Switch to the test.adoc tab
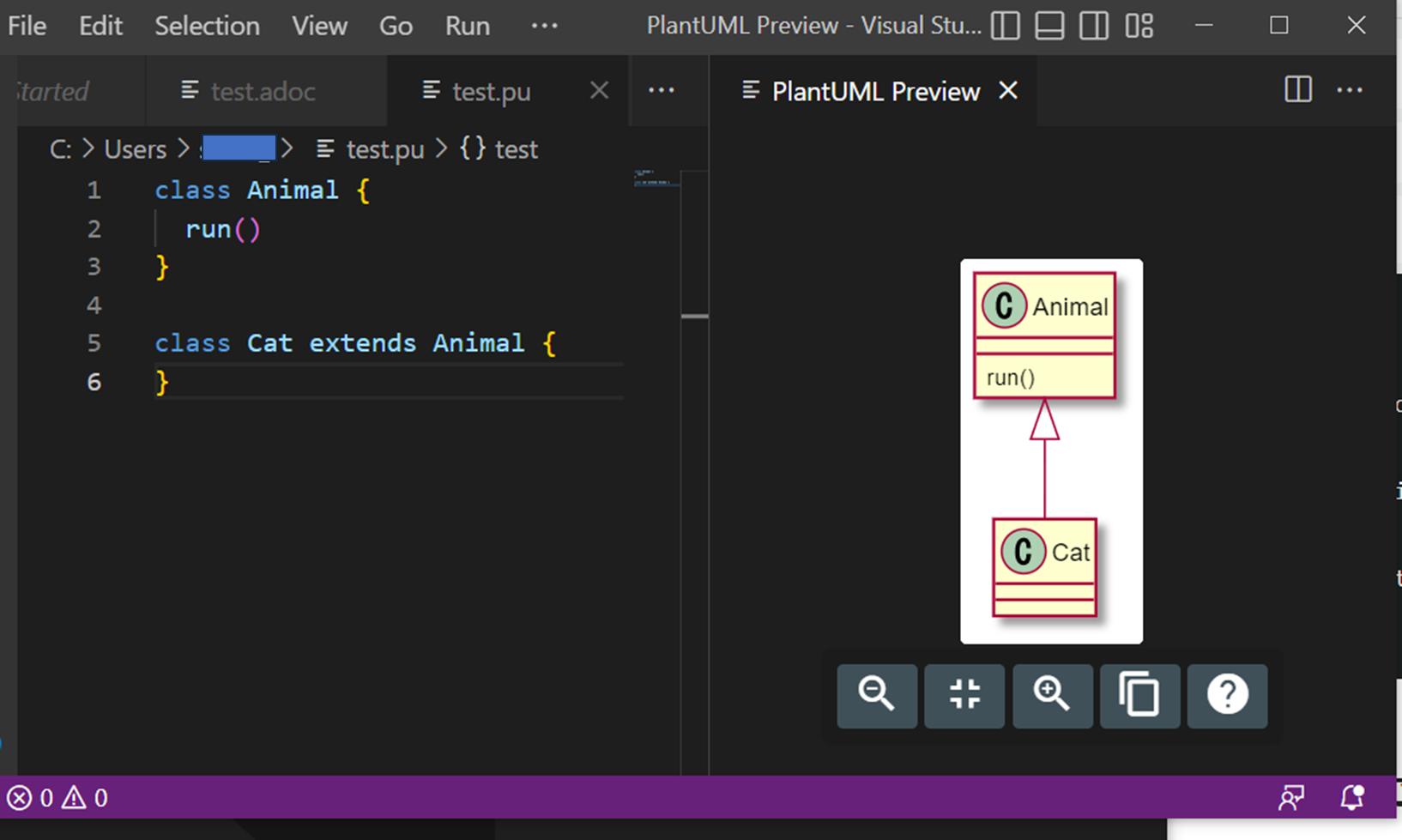This screenshot has height=840, width=1402. [266, 91]
